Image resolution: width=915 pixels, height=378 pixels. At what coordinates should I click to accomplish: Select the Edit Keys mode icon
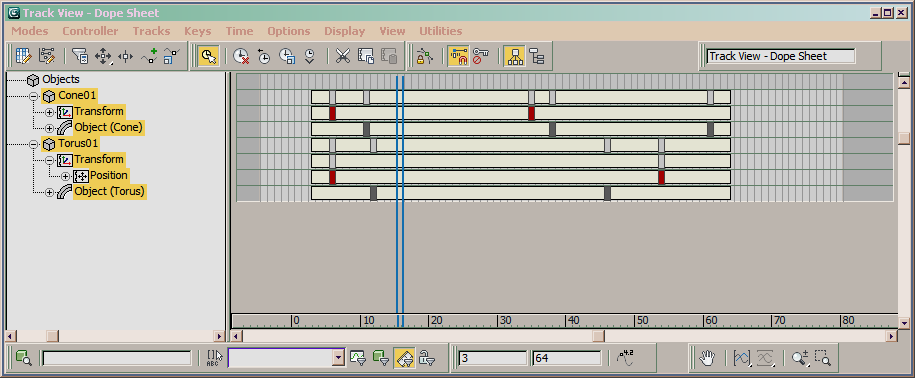pyautogui.click(x=23, y=57)
